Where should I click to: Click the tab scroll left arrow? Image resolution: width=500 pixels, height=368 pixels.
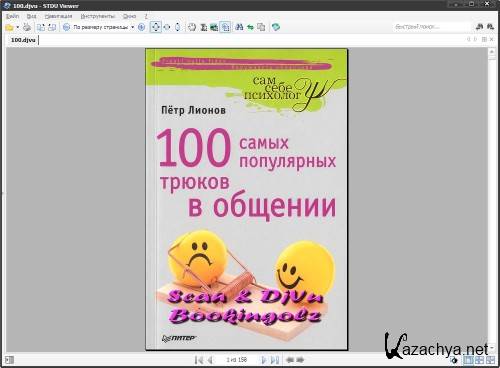[x=468, y=39]
